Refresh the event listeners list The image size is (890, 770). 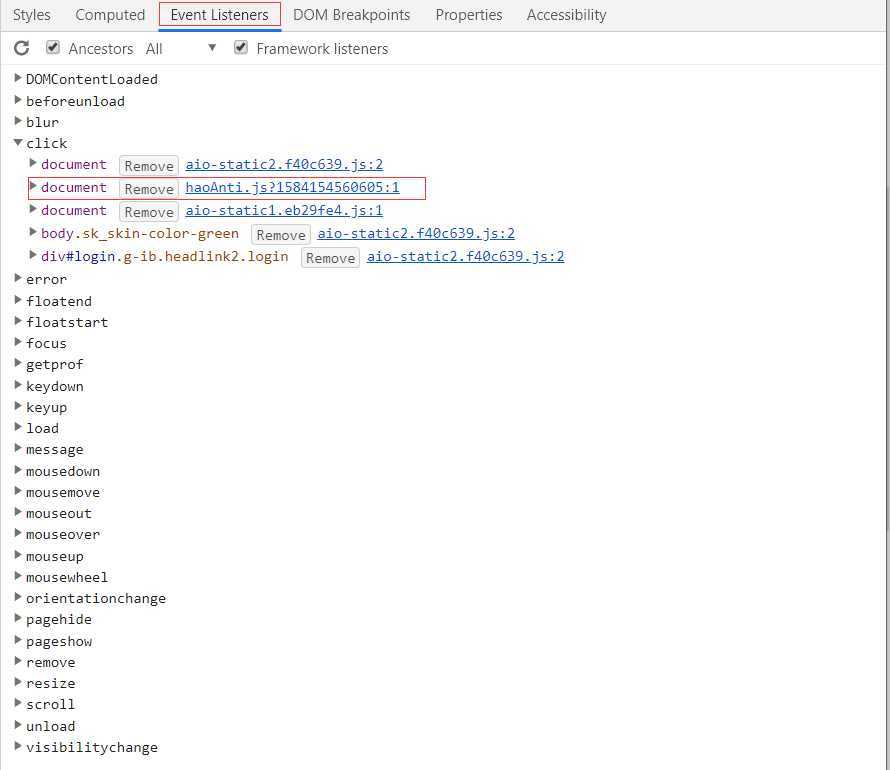pyautogui.click(x=22, y=48)
